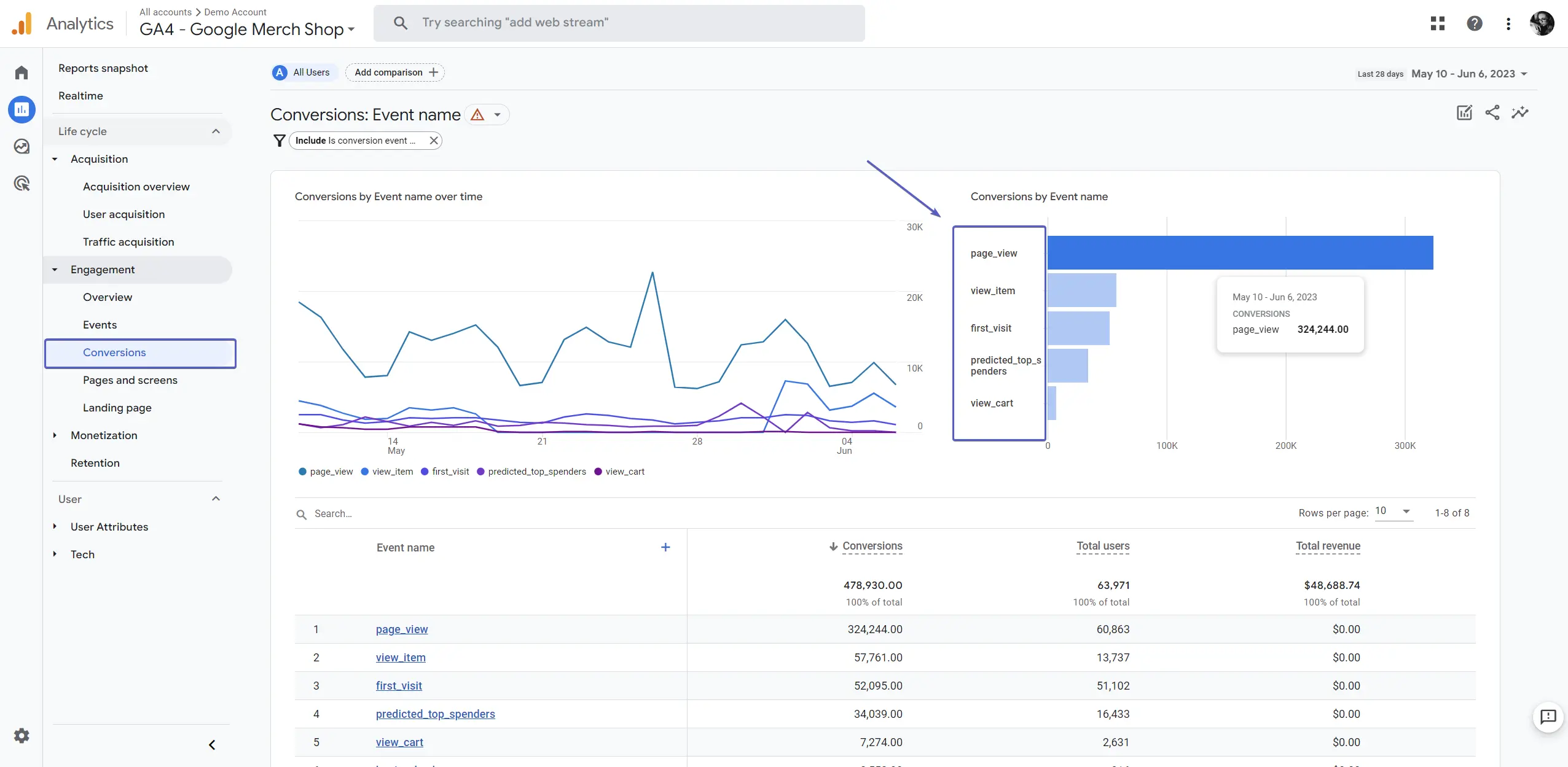The image size is (1568, 767).
Task: Open the Rows per page dropdown
Action: [1393, 511]
